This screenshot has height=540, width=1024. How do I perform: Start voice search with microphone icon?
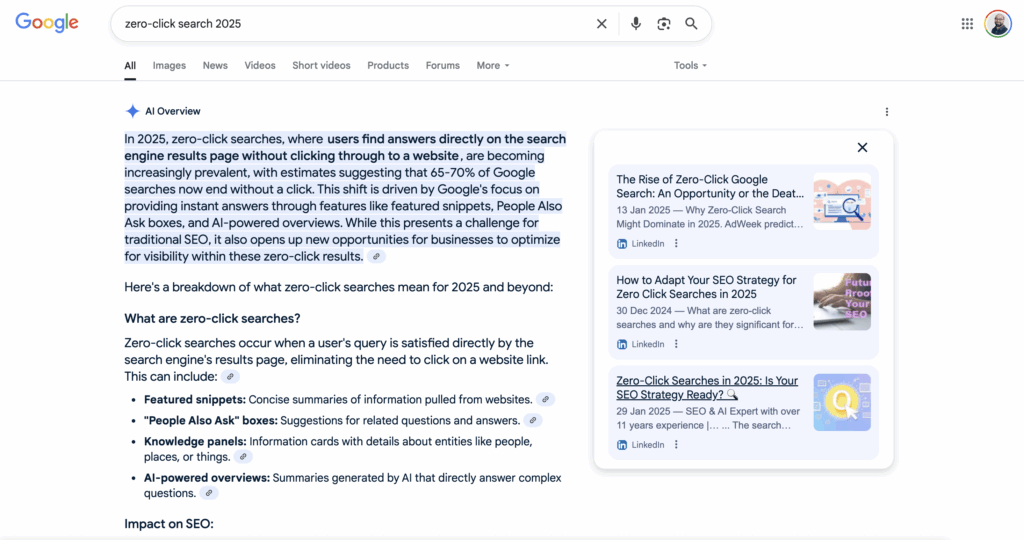[x=635, y=24]
